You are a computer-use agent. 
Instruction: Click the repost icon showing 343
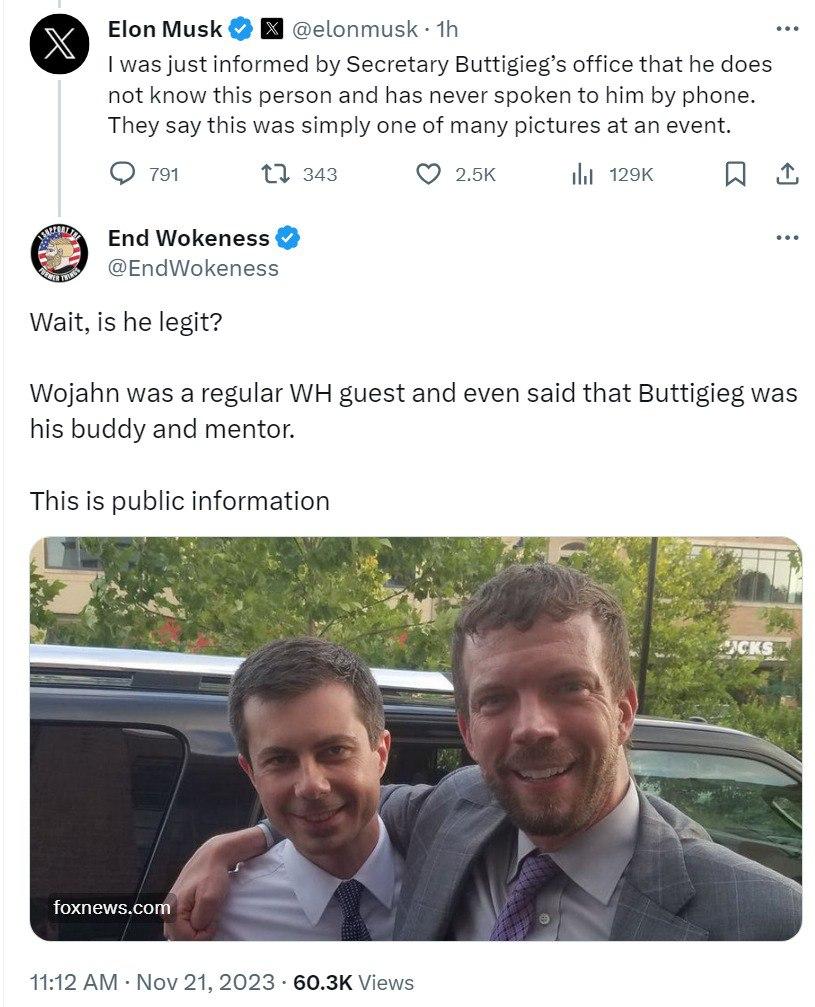point(276,173)
